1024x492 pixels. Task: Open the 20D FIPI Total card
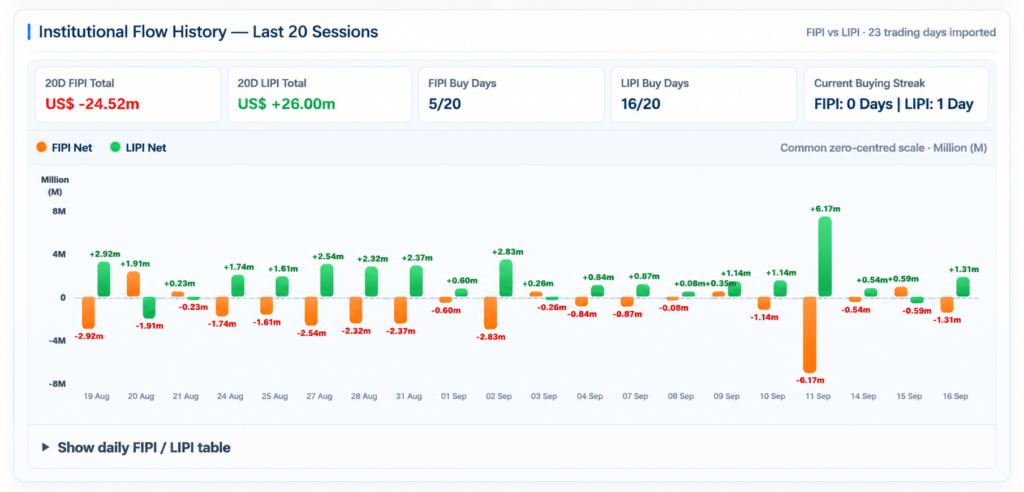(127, 95)
